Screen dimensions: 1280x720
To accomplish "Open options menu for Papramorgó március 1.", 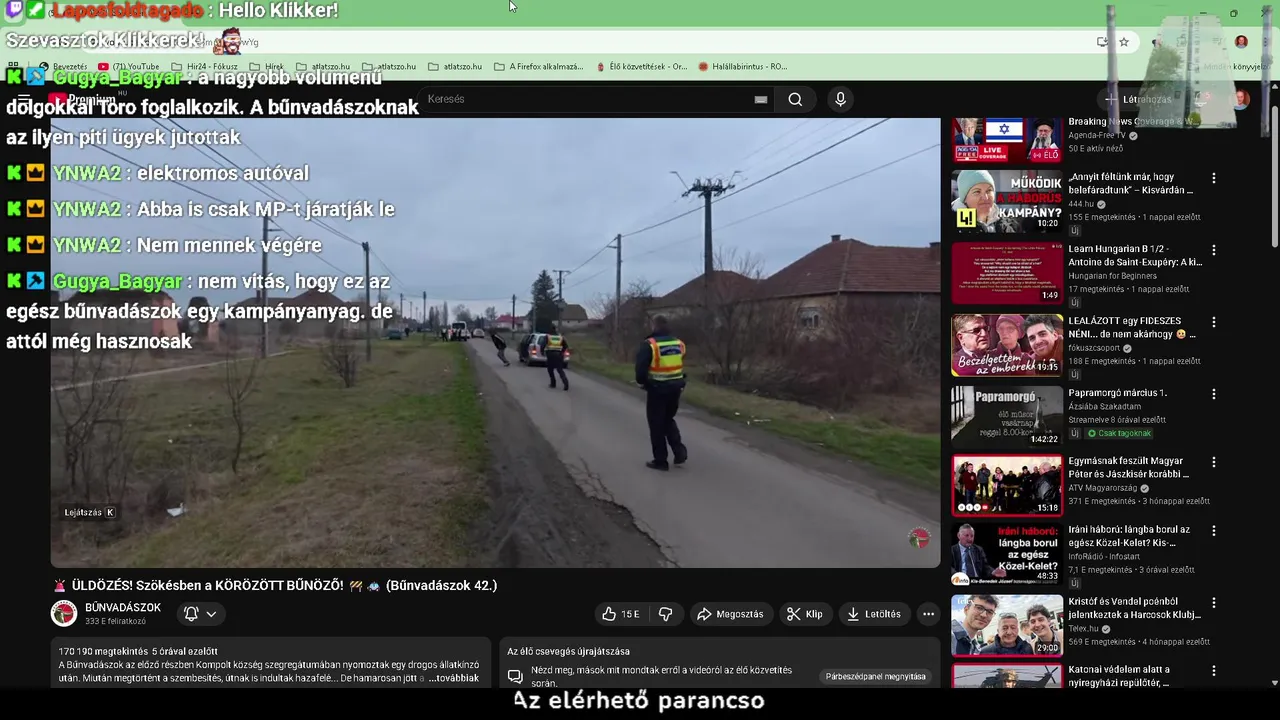I will click(1214, 394).
